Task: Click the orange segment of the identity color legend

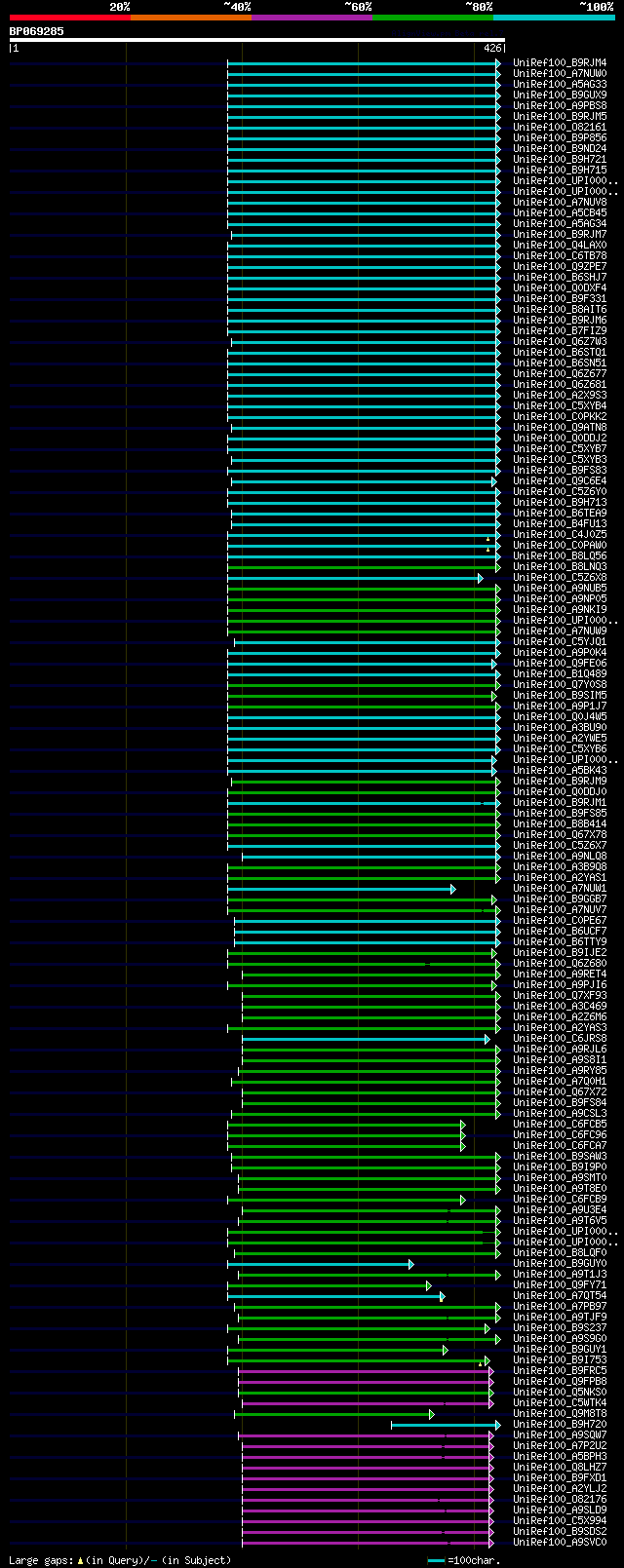Action: click(190, 18)
